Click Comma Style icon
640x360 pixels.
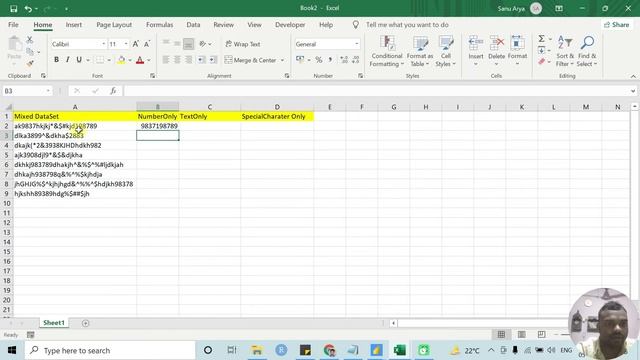click(x=330, y=60)
